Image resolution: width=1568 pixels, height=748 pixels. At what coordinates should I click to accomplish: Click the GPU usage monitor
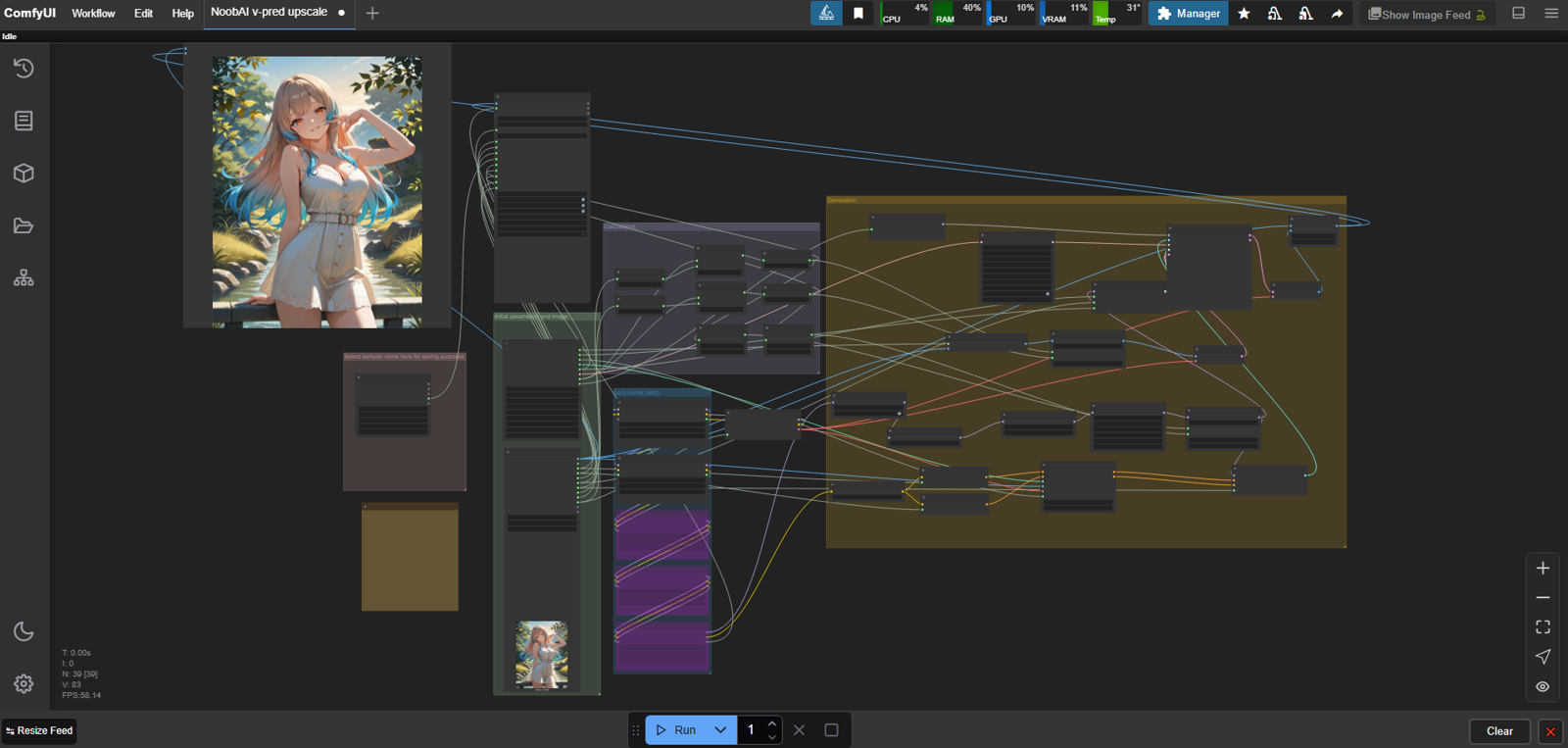1011,13
